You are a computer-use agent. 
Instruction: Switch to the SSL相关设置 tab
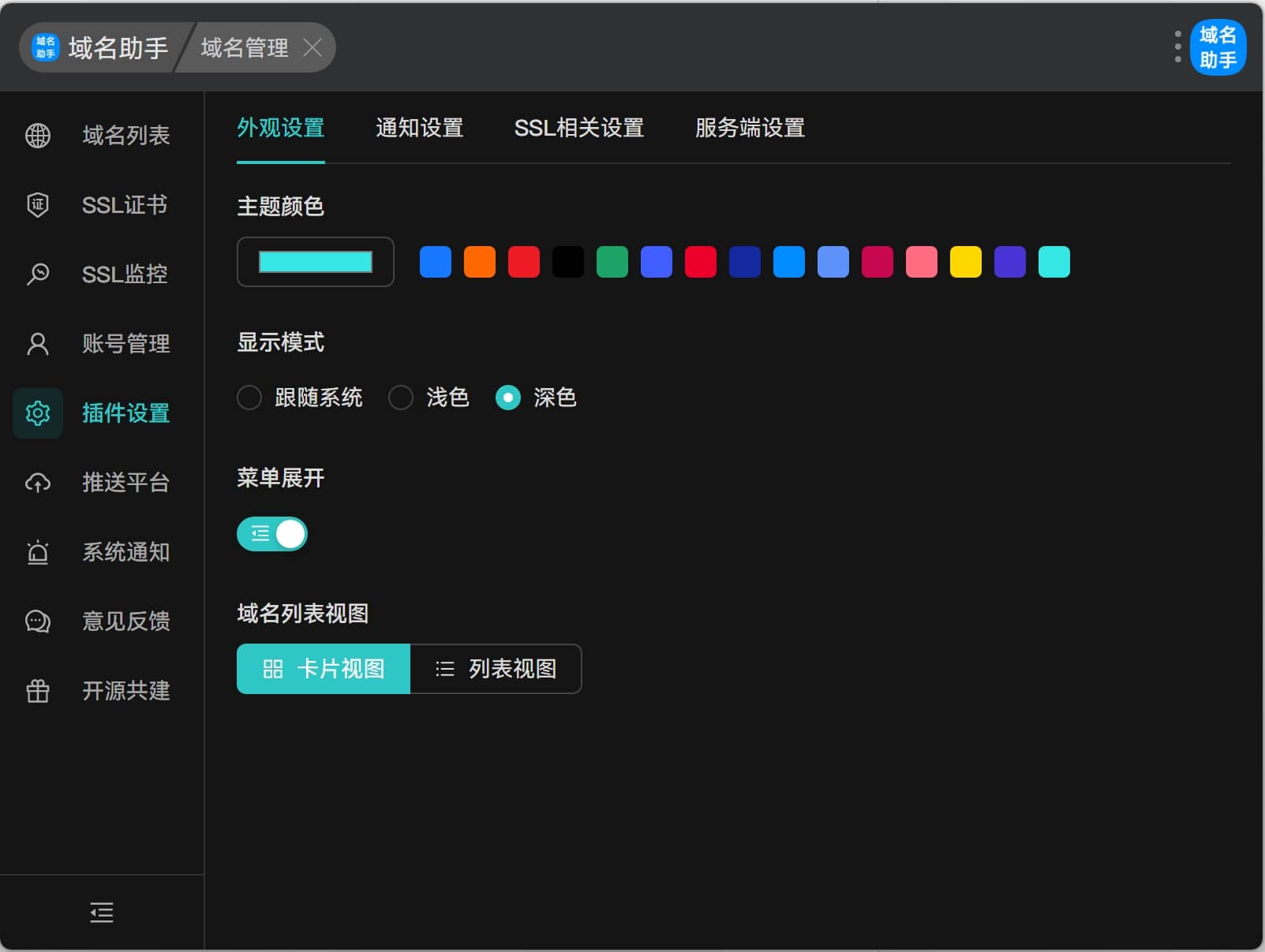point(579,128)
